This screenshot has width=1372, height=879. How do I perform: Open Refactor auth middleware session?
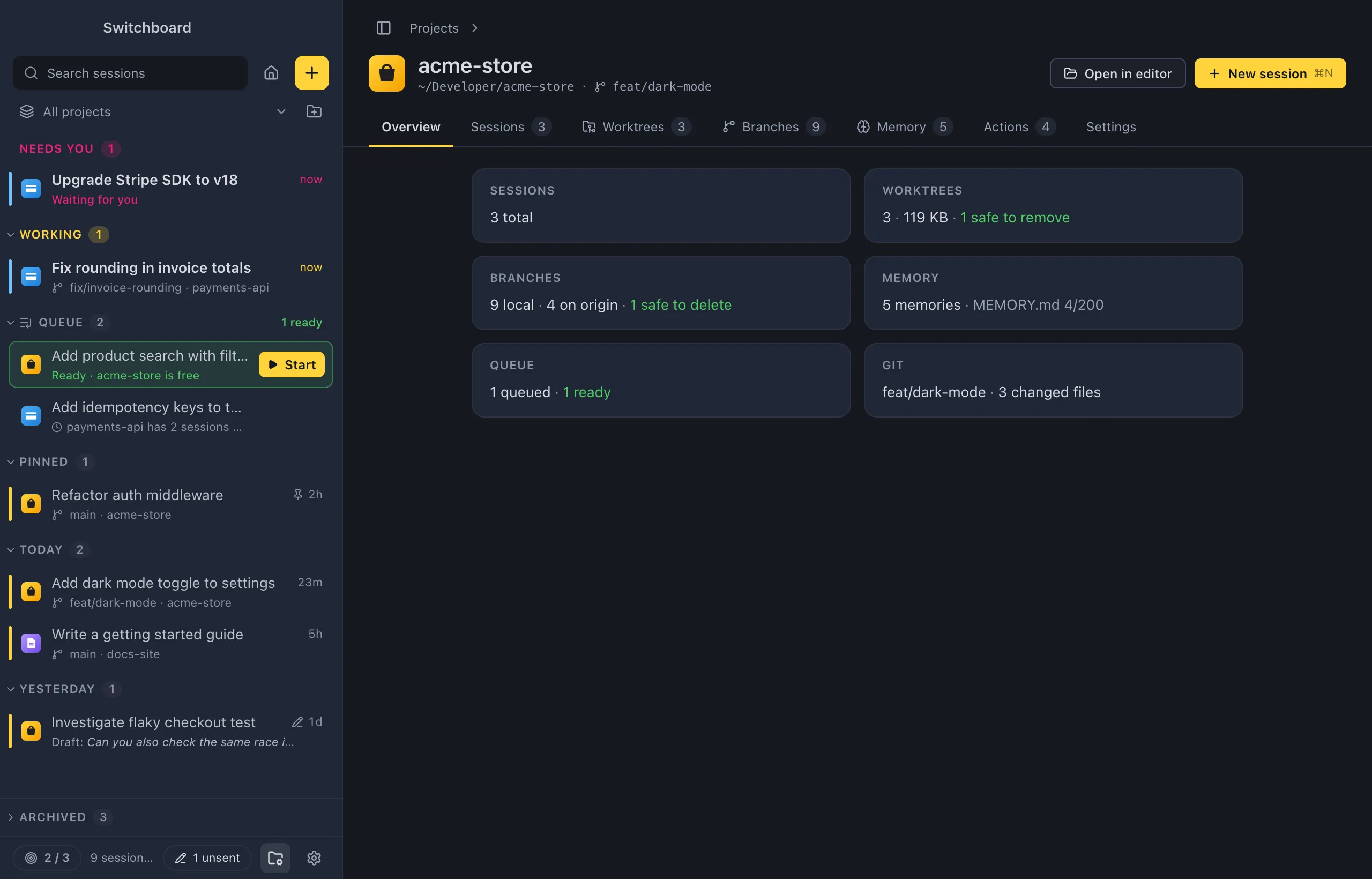point(170,503)
